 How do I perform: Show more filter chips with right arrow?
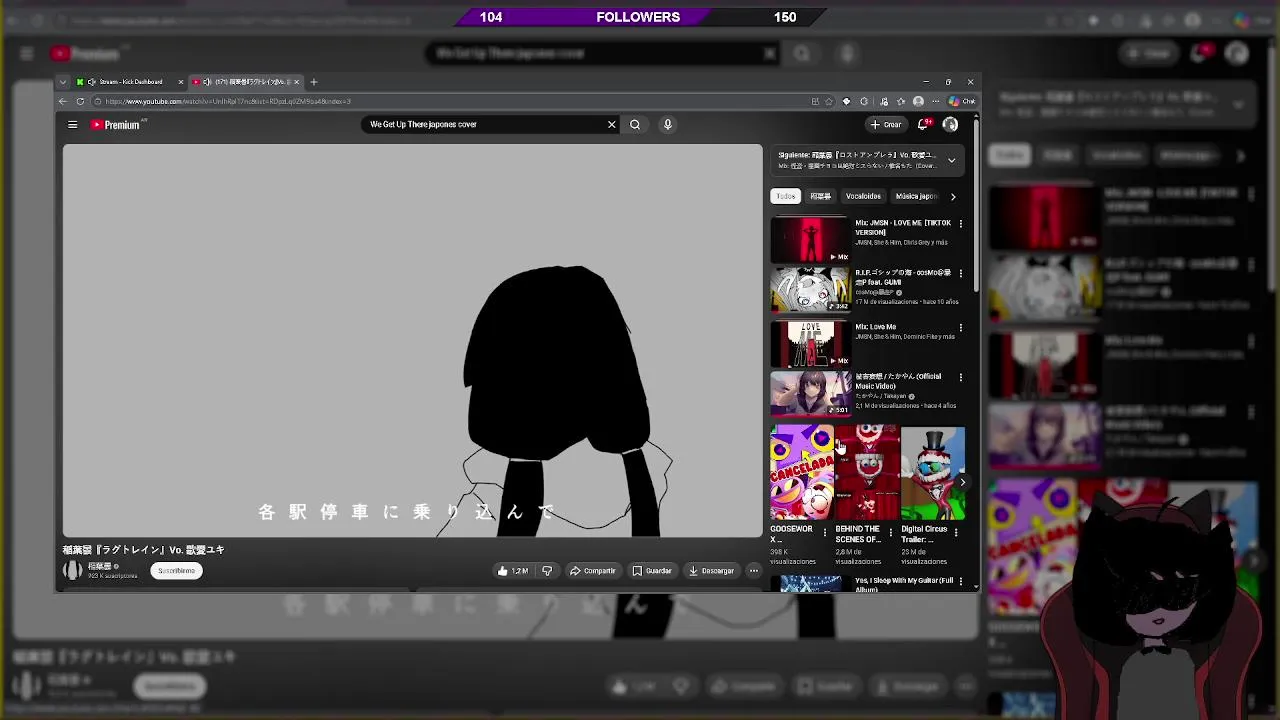[953, 196]
